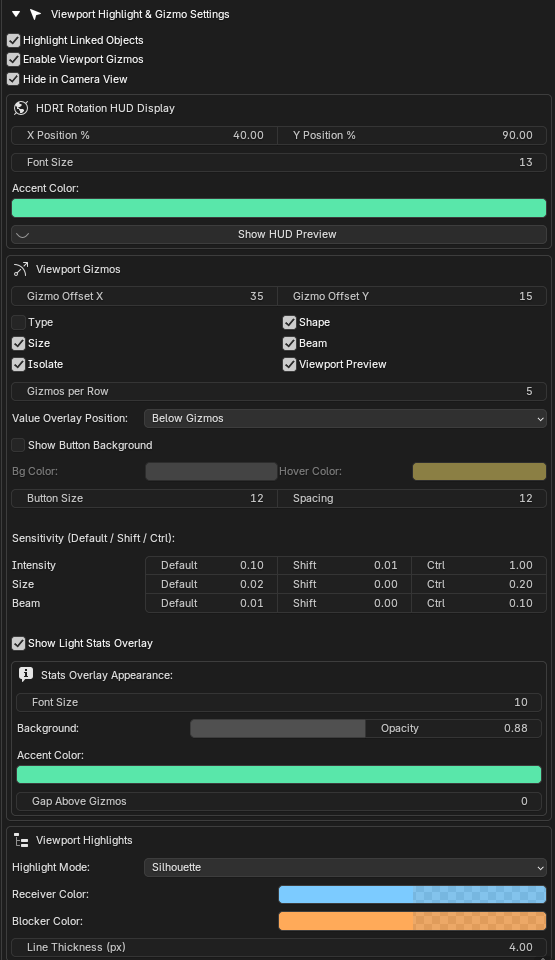Enable Show Button Background
The width and height of the screenshot is (555, 960).
click(19, 445)
